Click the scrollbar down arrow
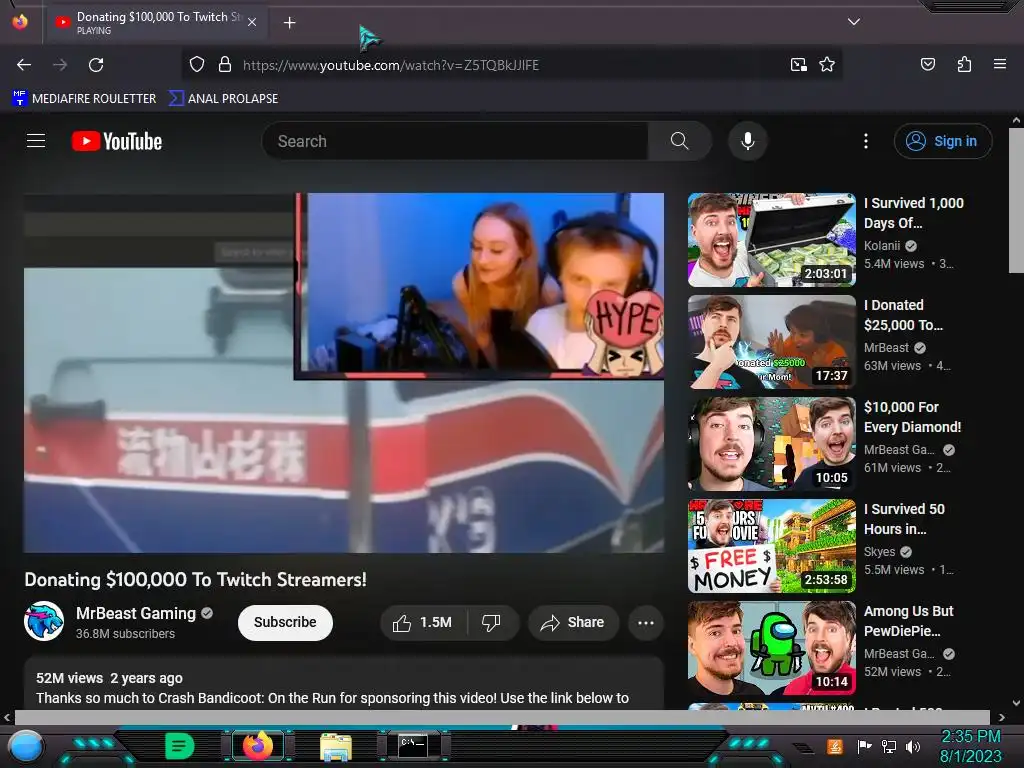1024x768 pixels. (1016, 703)
